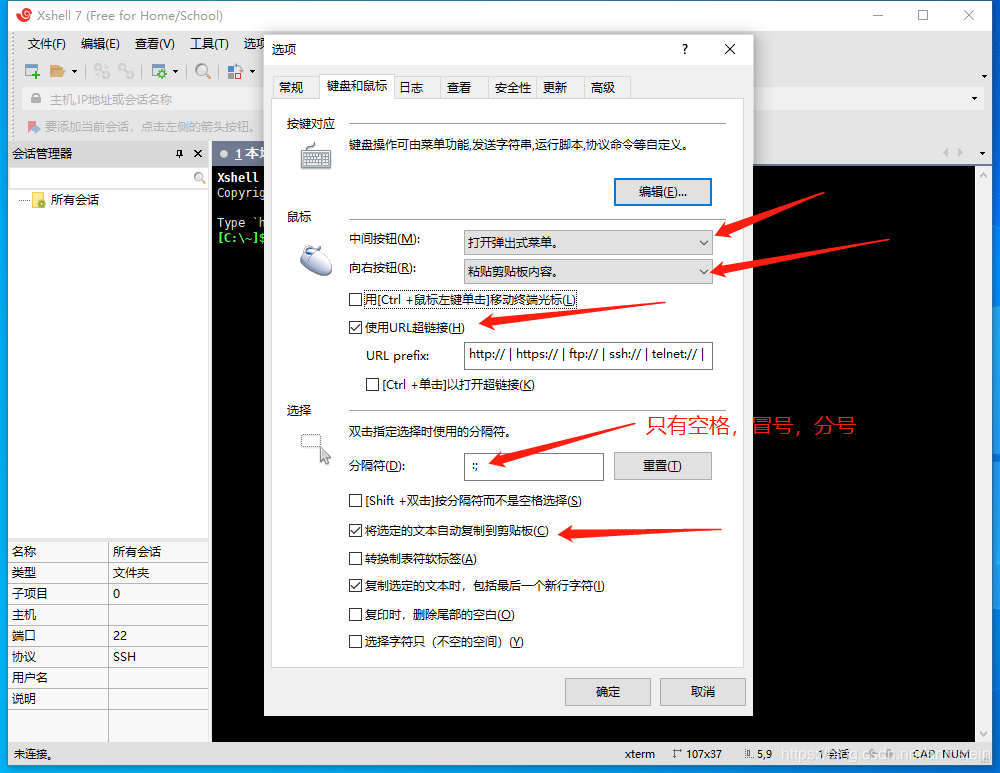The image size is (1000, 773).
Task: Close the 选项 dialog
Action: coord(730,49)
